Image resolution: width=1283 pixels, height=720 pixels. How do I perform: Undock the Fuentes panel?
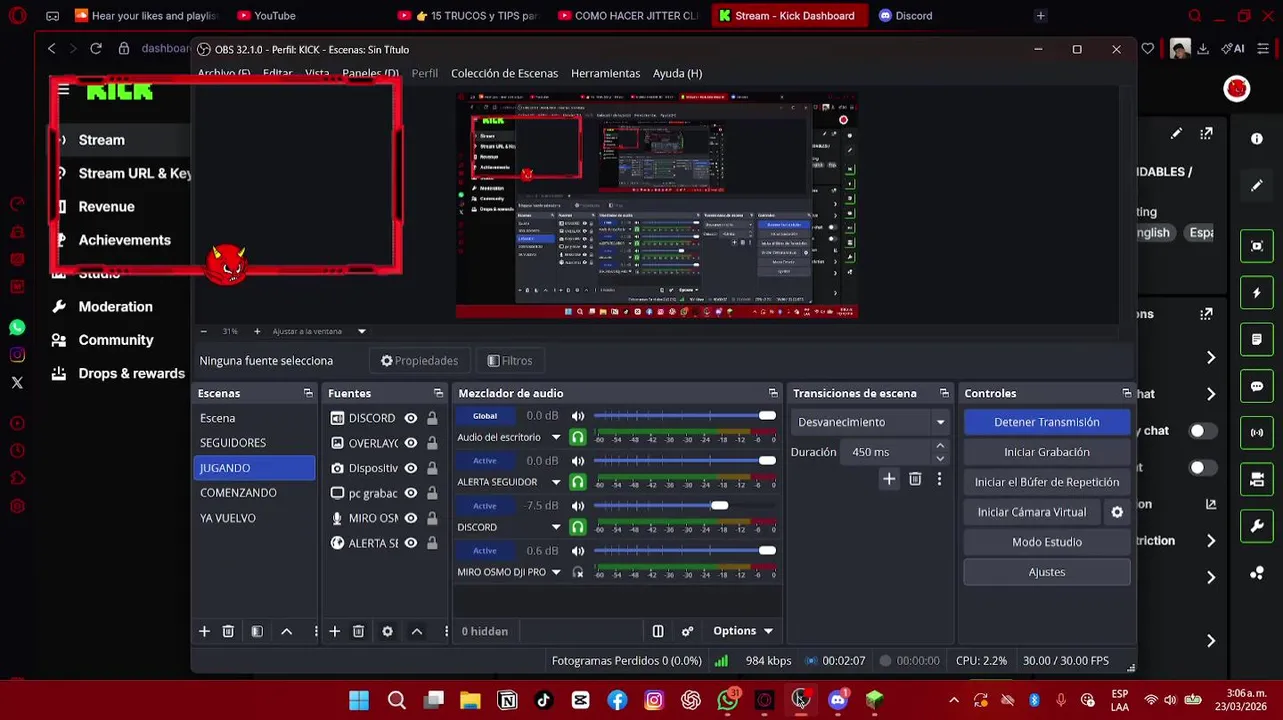point(438,393)
